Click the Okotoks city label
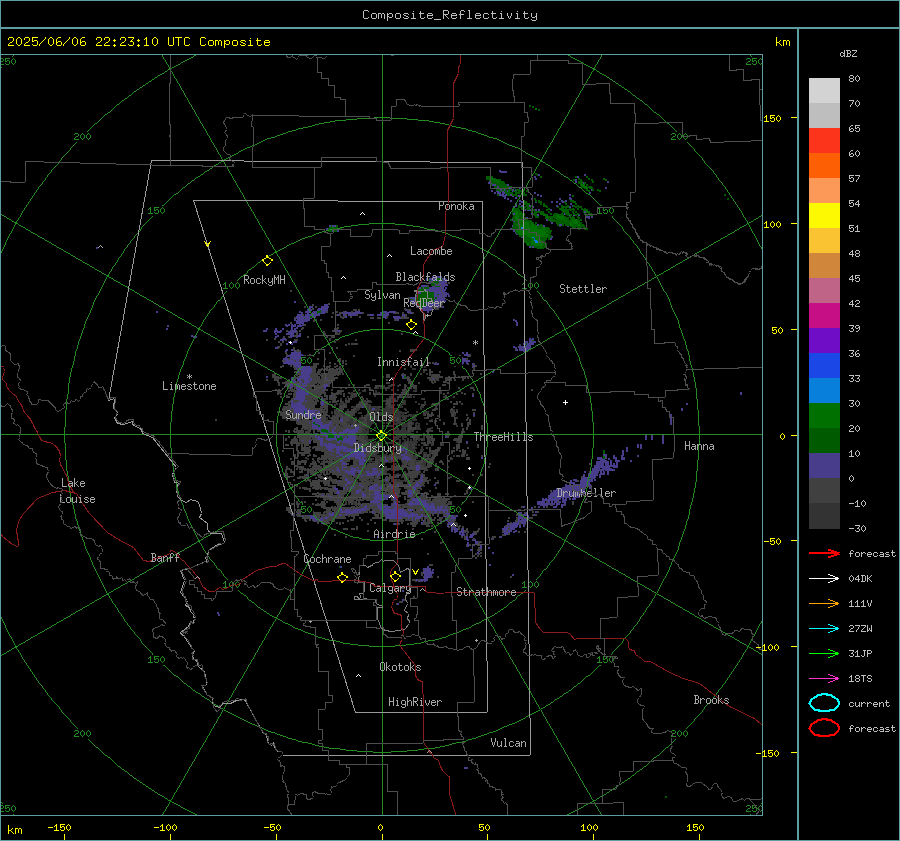This screenshot has height=841, width=900. [x=400, y=667]
